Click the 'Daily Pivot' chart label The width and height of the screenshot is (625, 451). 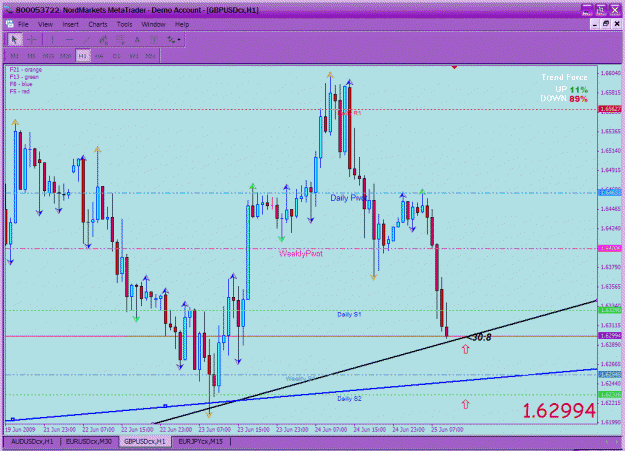(348, 198)
